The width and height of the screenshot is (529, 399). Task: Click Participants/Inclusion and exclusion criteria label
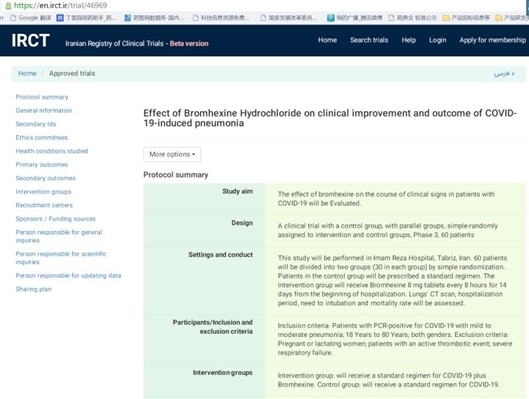pos(213,327)
